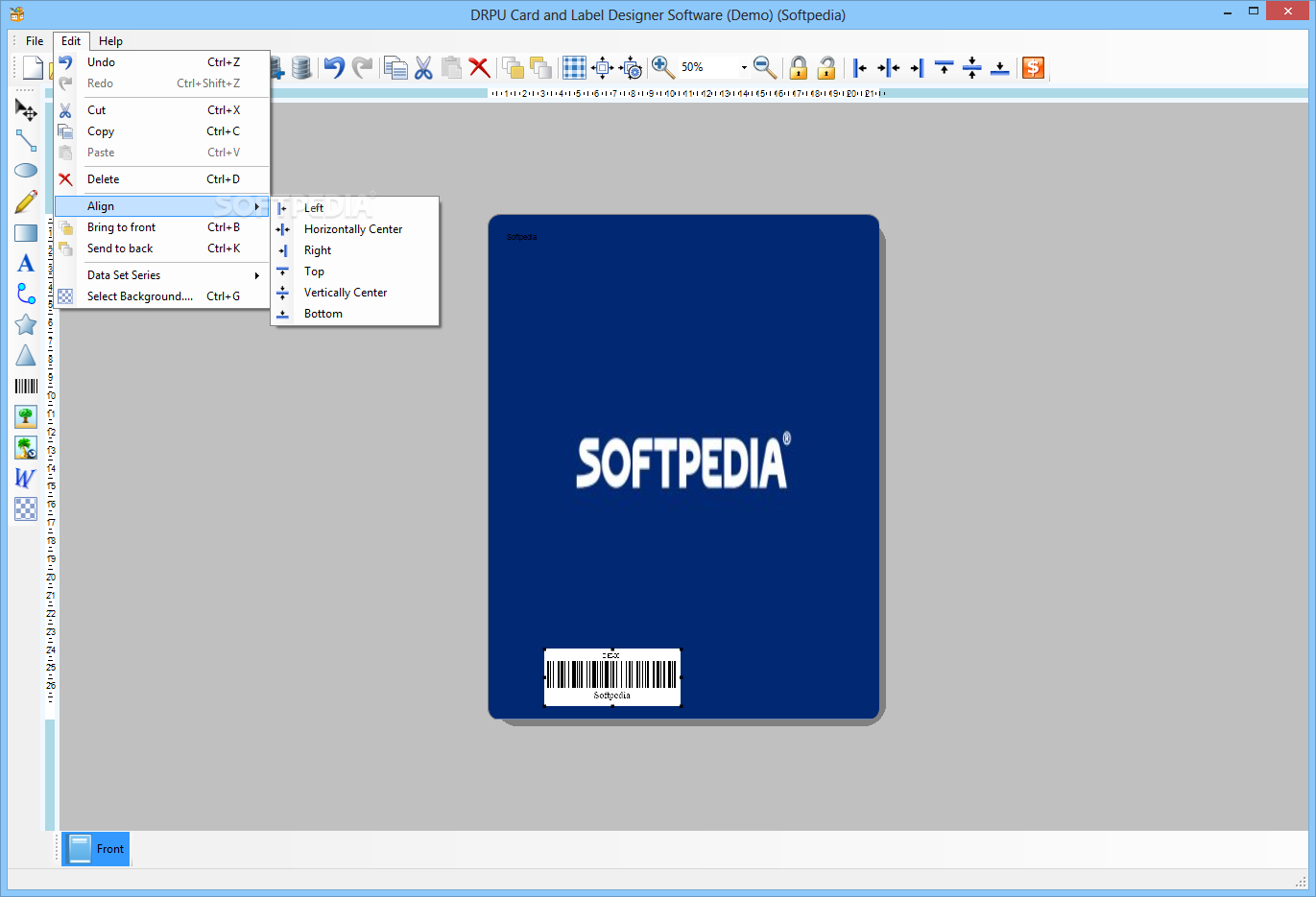
Task: Click Align Left toolbar icon
Action: pos(860,67)
